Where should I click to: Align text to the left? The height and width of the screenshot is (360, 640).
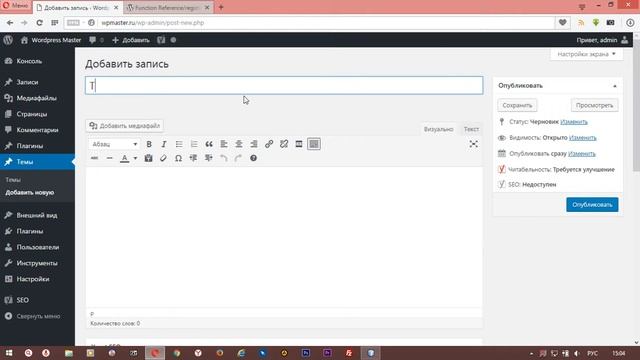tap(224, 144)
